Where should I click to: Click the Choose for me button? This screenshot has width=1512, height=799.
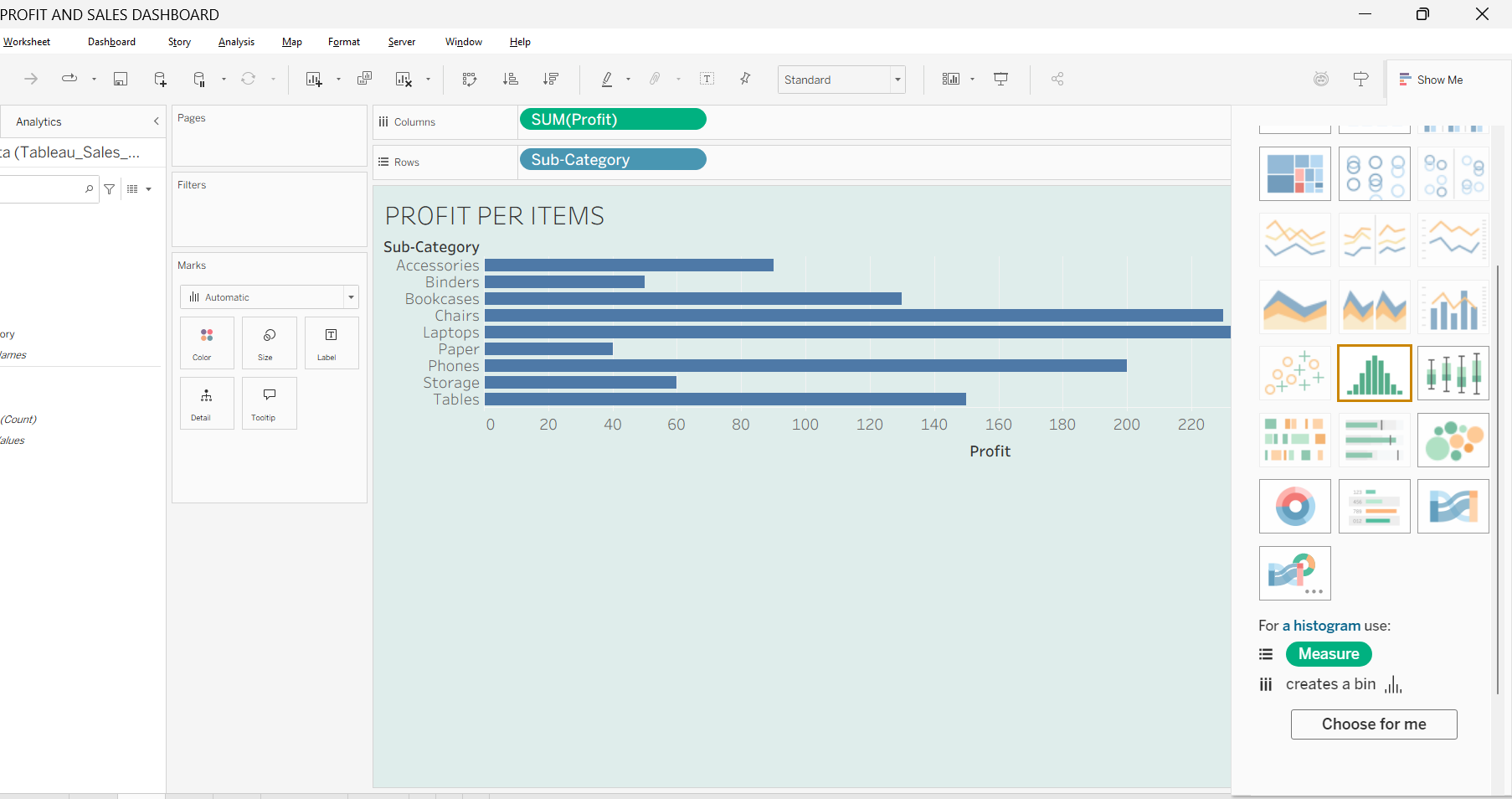pyautogui.click(x=1374, y=724)
